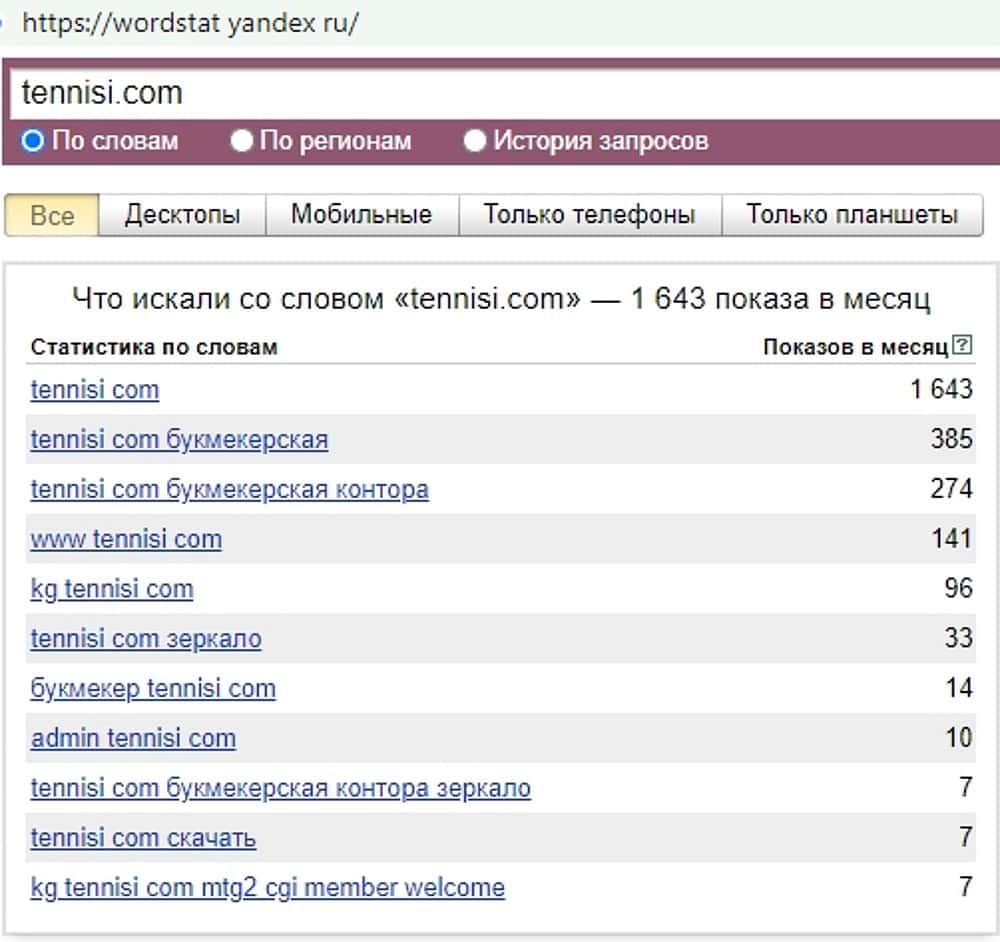The image size is (1000, 942).
Task: Click the Что искали со словом heading
Action: 501,298
